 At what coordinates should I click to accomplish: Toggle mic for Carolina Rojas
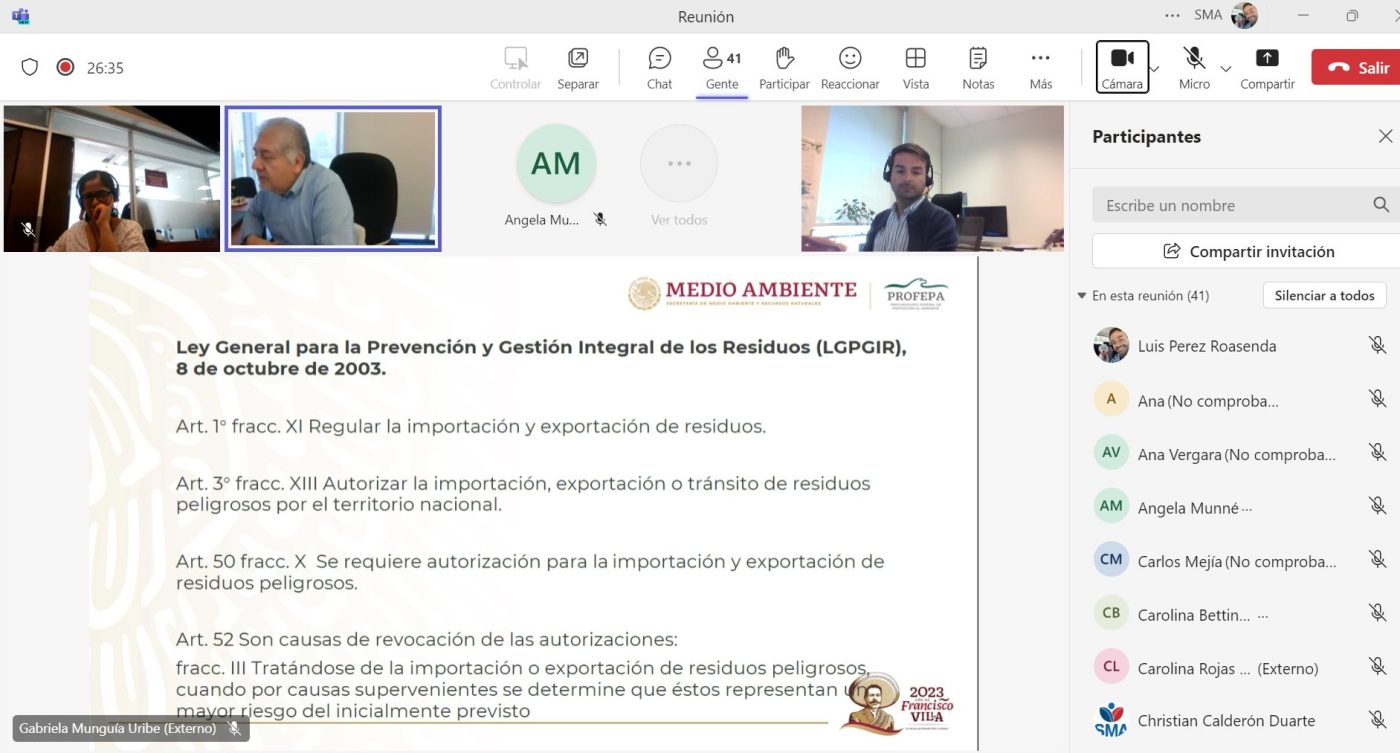tap(1377, 666)
